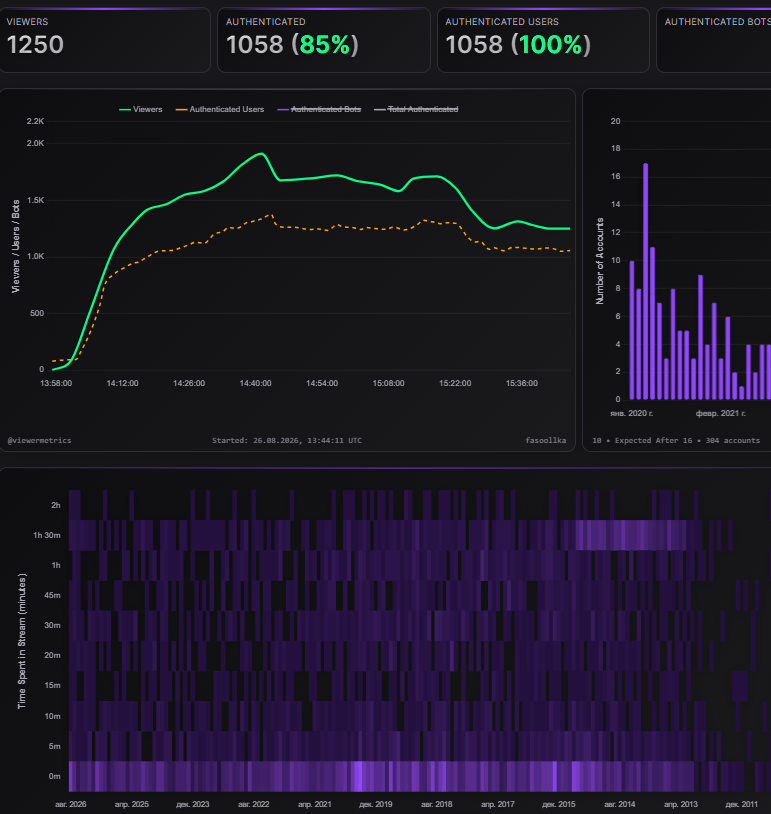Select the Authenticated Users 100% card

coord(544,40)
